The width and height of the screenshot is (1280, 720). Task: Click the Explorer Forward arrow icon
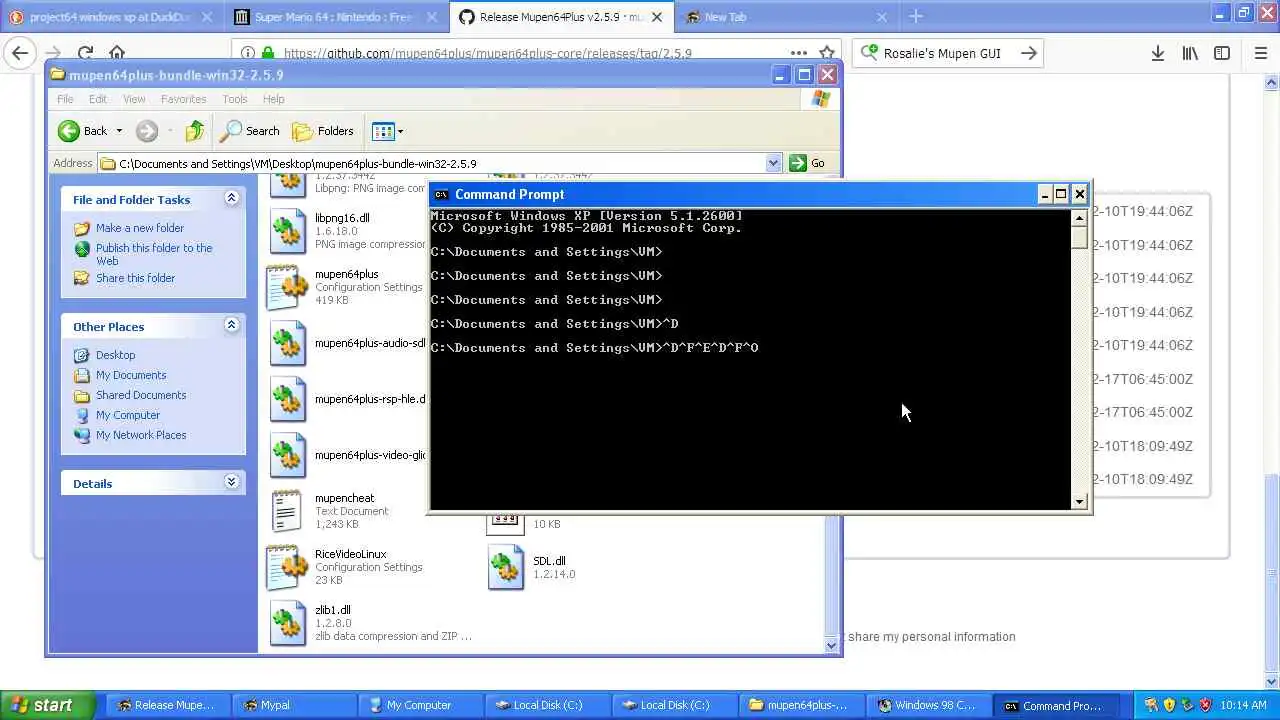pyautogui.click(x=147, y=131)
